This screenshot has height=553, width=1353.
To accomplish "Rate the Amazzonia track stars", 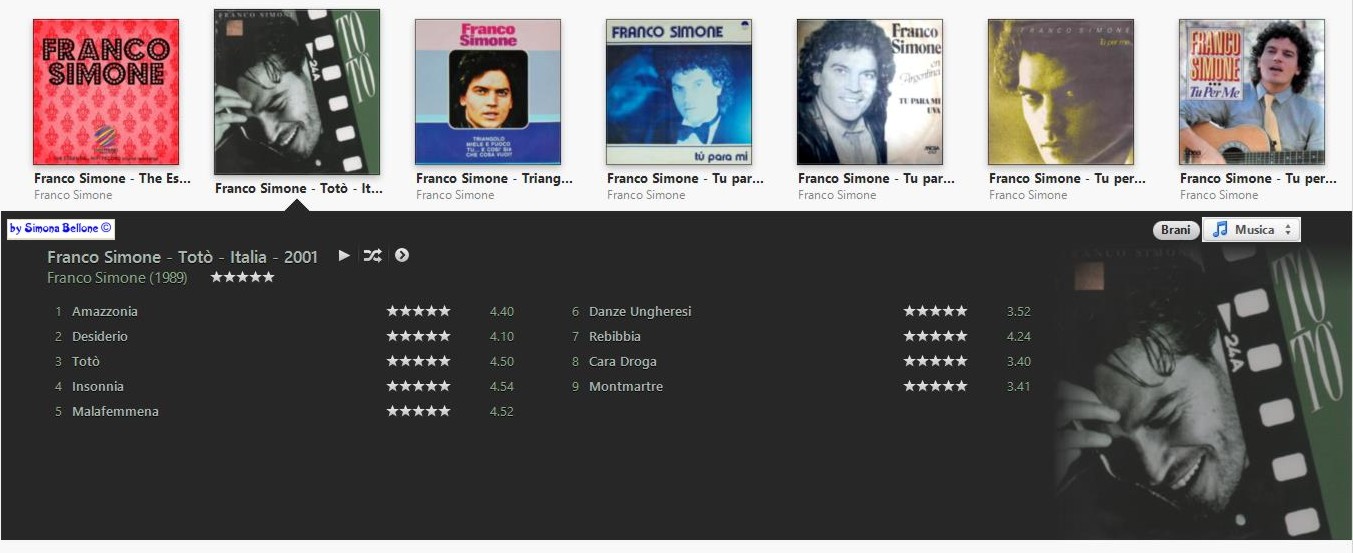I will click(418, 311).
